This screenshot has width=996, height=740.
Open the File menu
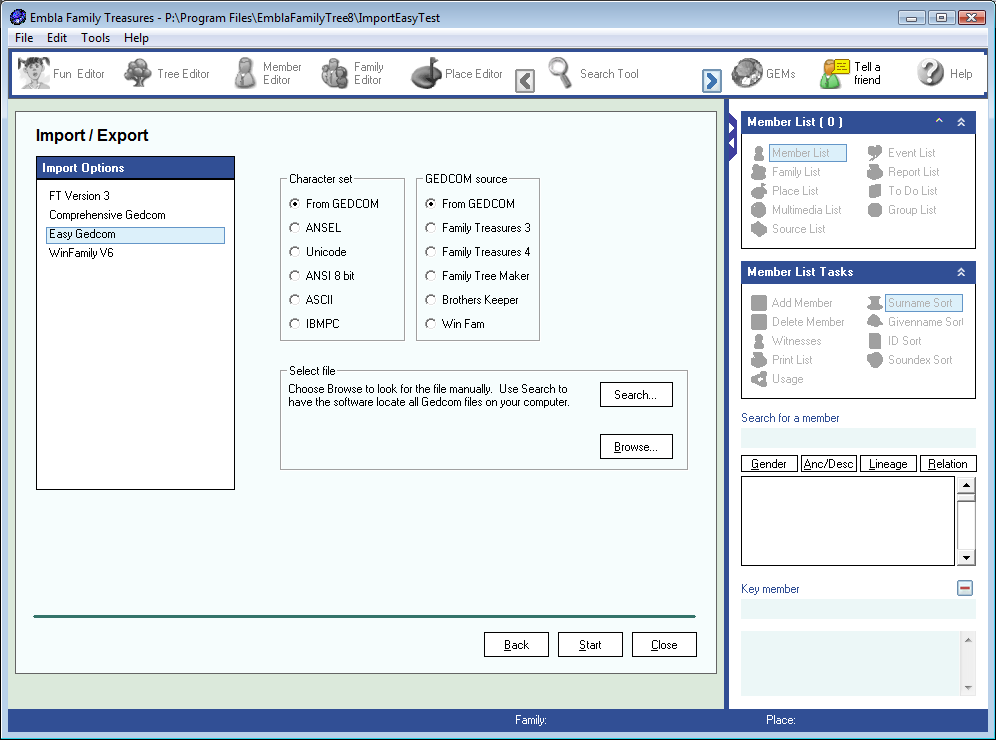click(24, 38)
